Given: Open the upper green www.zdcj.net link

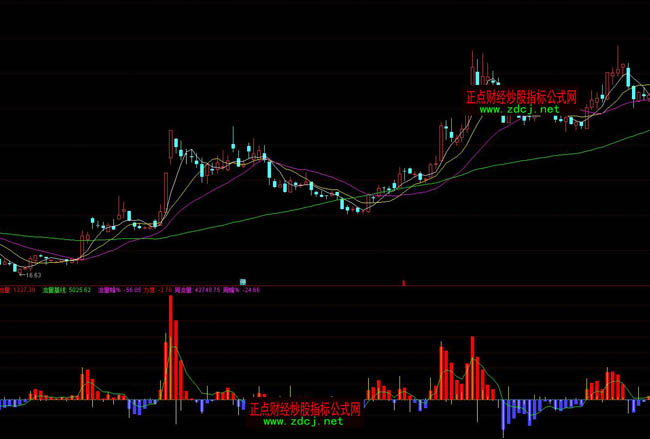Looking at the screenshot, I should click(518, 109).
